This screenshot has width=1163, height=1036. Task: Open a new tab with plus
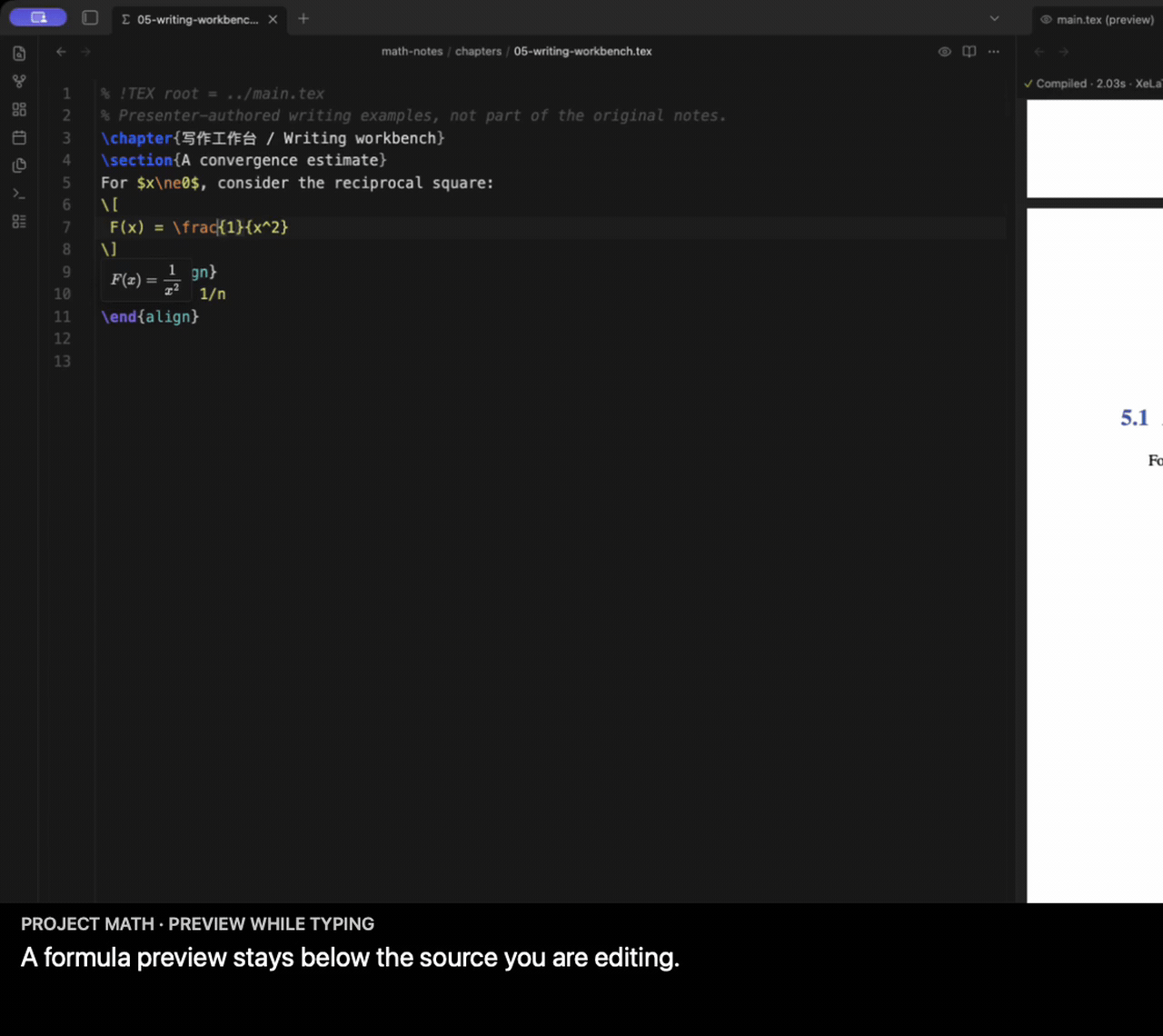[x=303, y=18]
